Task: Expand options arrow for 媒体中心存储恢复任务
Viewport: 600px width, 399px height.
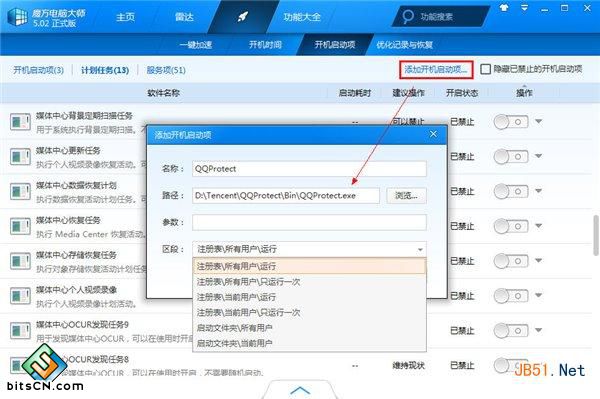Action: 539,261
